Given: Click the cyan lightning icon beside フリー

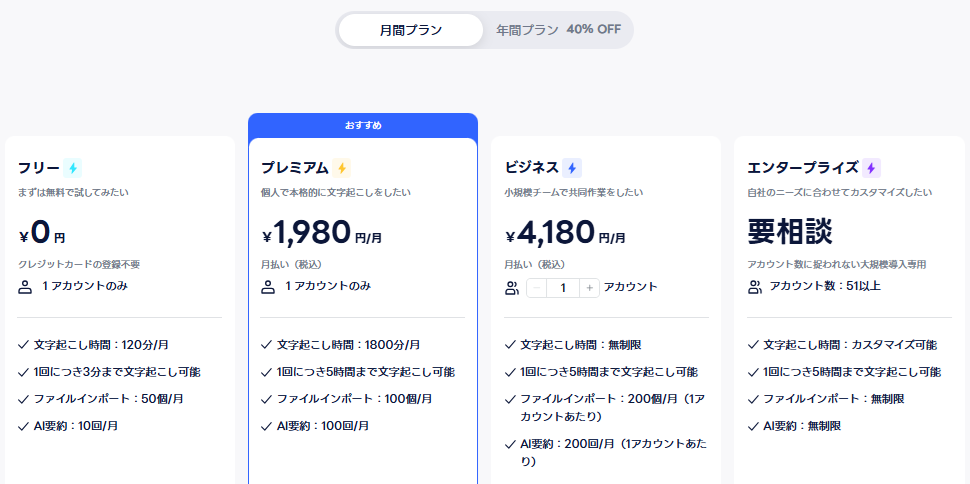Looking at the screenshot, I should click(x=72, y=168).
